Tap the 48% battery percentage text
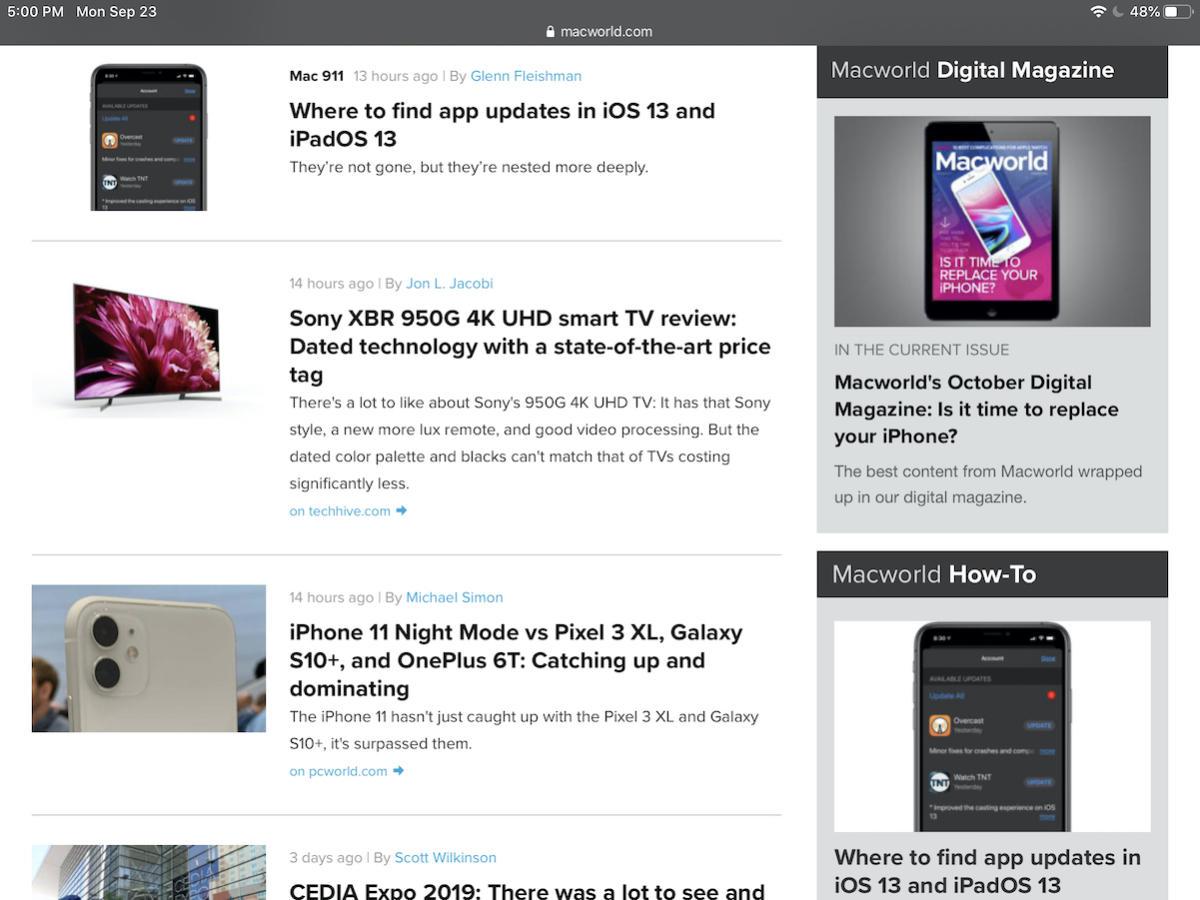This screenshot has width=1200, height=900. point(1145,12)
